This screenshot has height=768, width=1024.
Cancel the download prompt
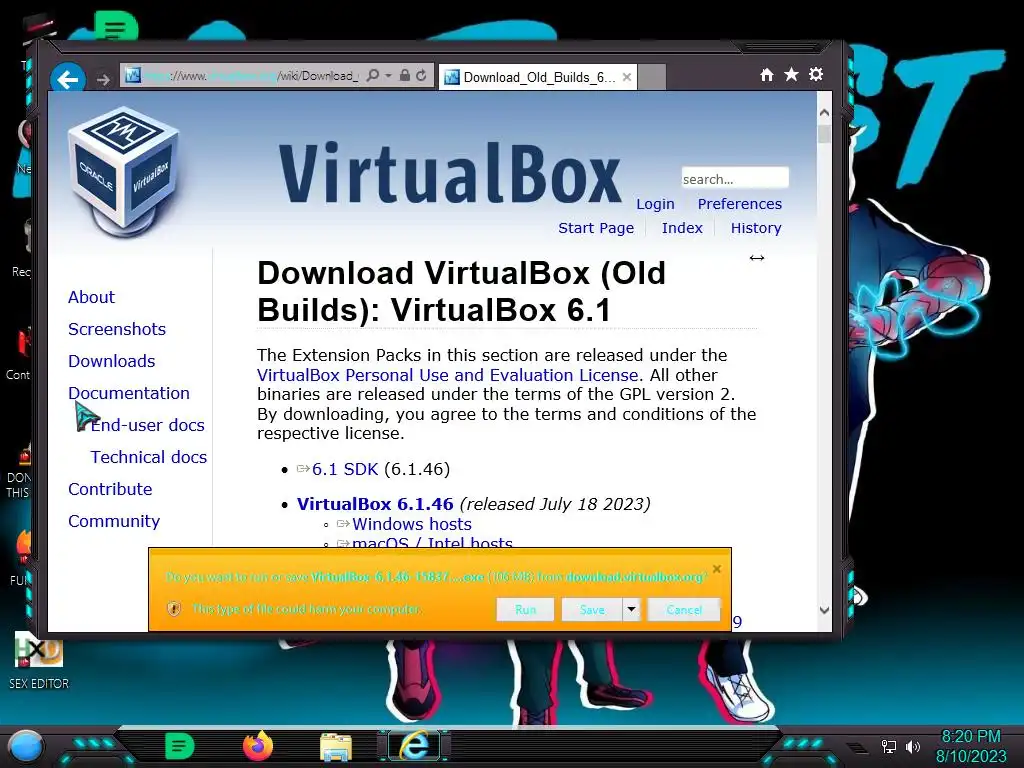tap(684, 610)
